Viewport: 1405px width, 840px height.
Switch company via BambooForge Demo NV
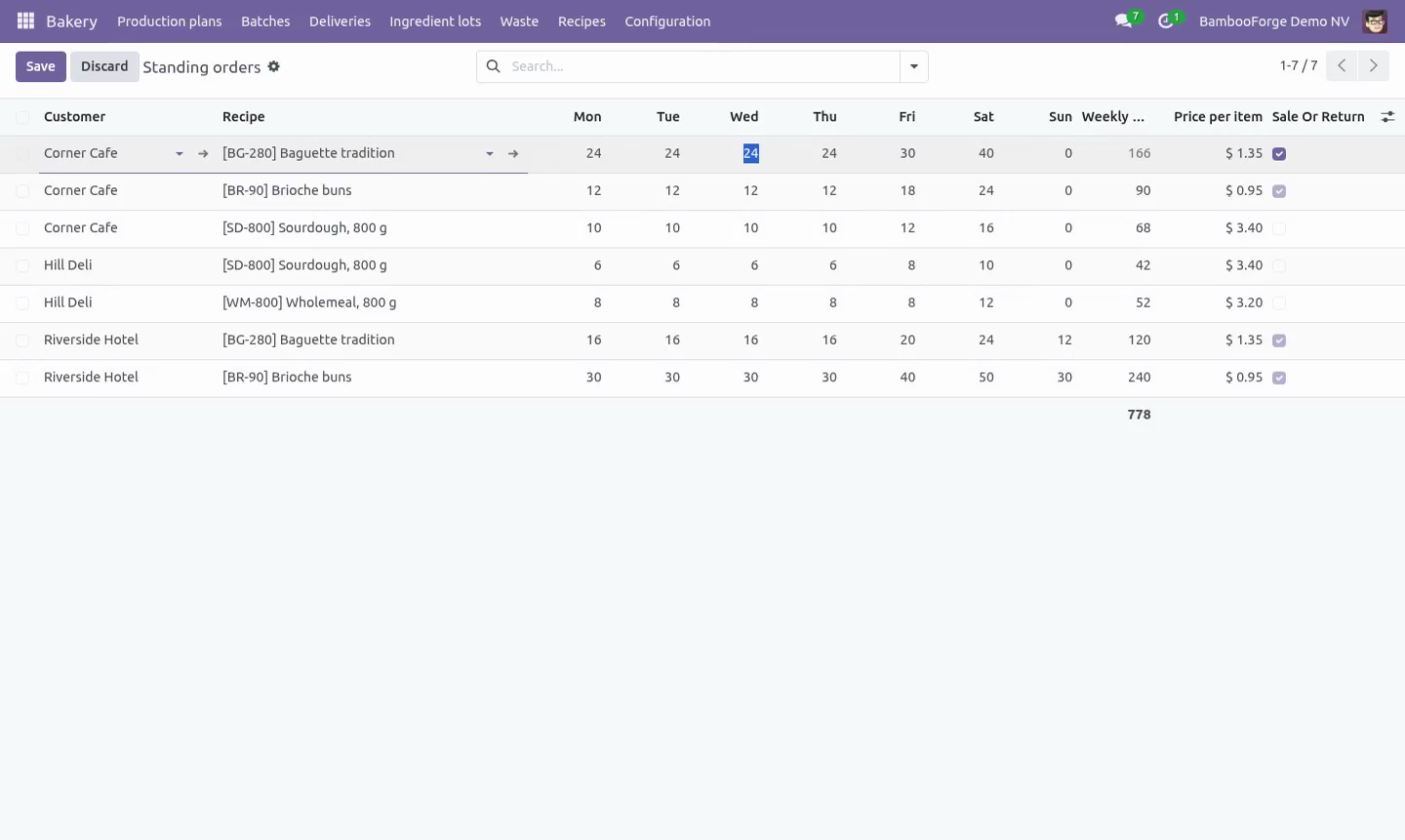point(1273,20)
